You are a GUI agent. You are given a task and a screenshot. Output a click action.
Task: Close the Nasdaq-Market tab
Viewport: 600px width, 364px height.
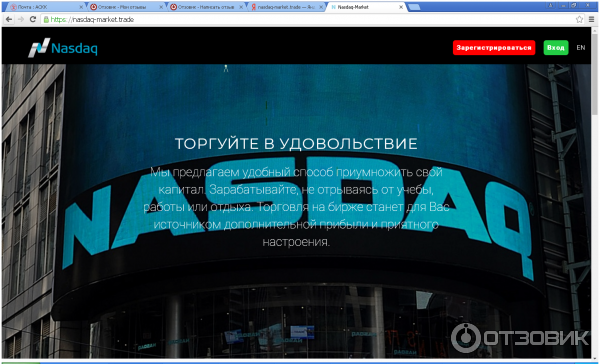(x=401, y=7)
